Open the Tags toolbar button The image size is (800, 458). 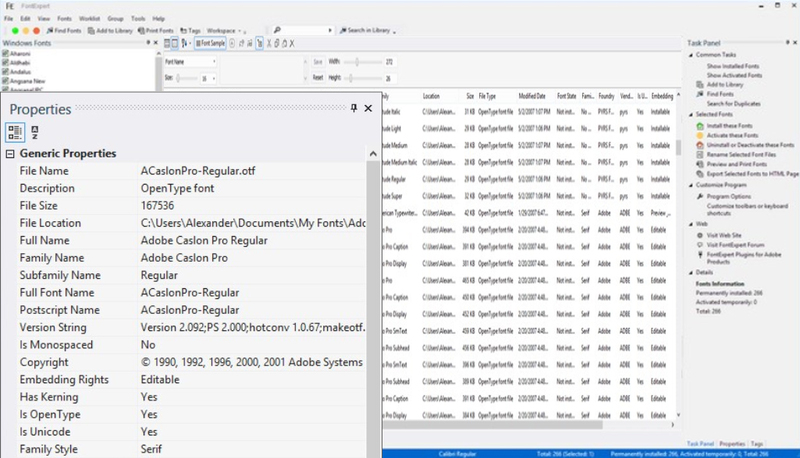190,31
